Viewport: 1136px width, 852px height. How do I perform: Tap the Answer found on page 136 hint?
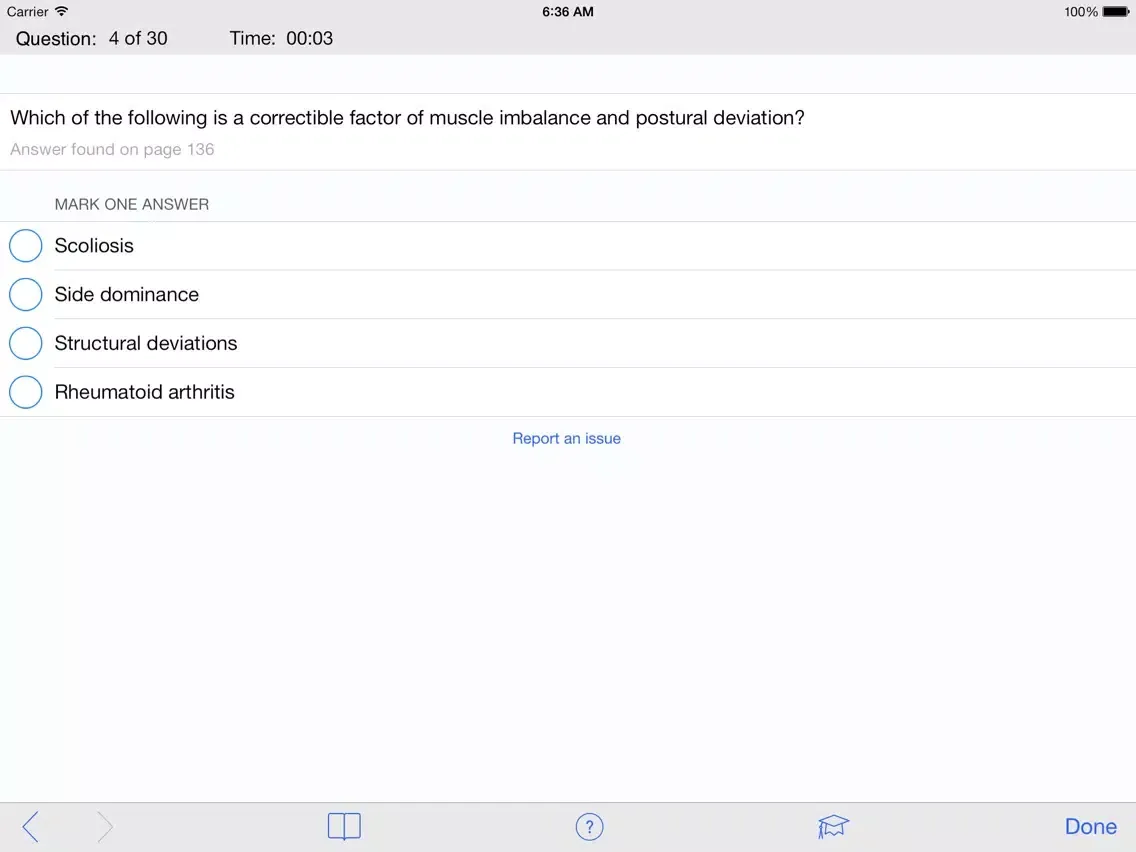click(112, 149)
